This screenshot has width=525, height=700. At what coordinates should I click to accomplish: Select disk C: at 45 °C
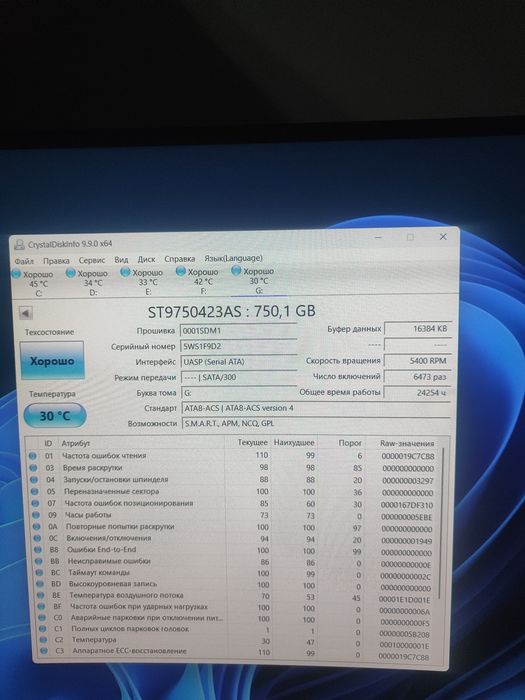[33, 283]
